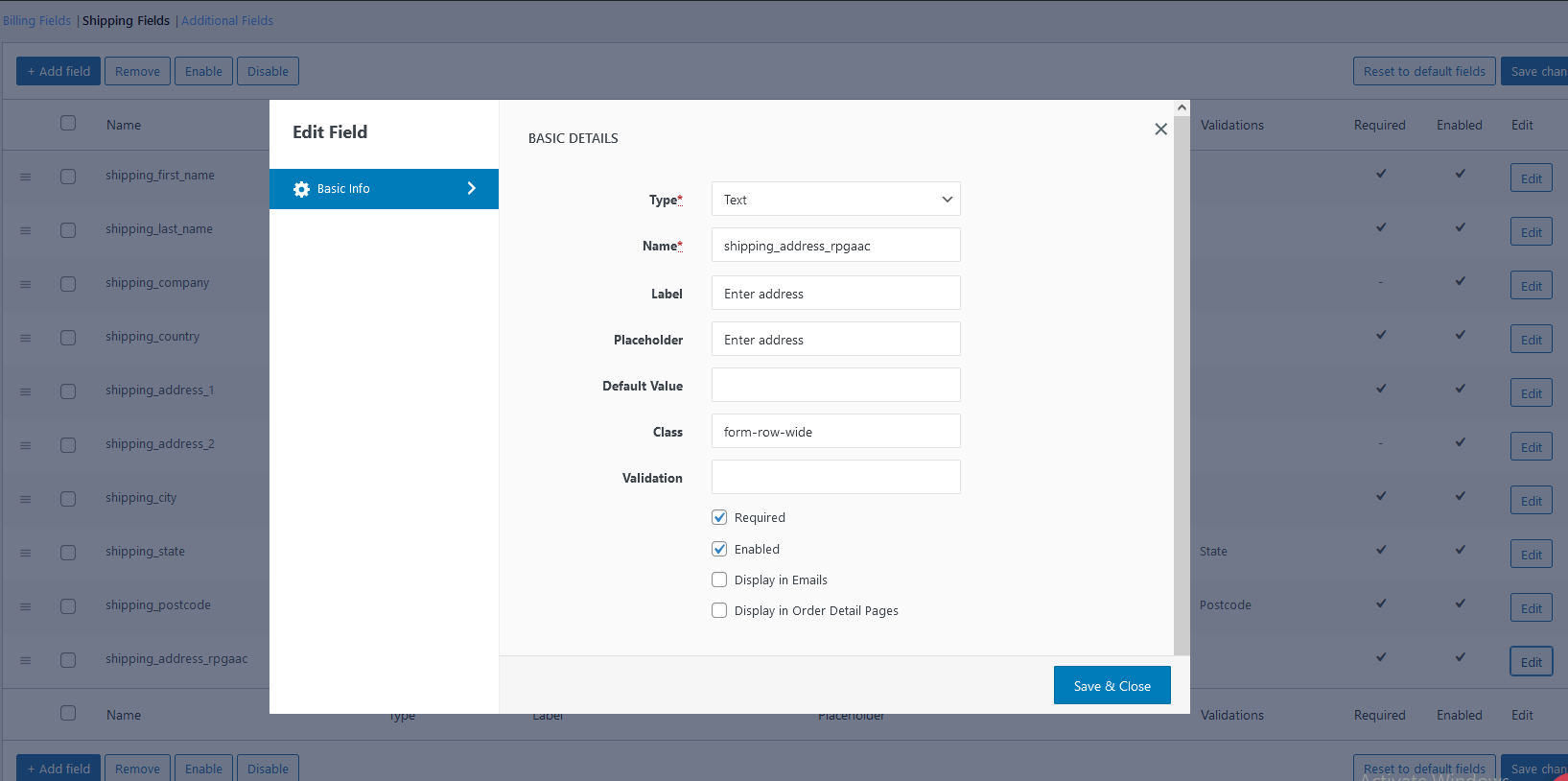Tick Display in Order Detail Pages
This screenshot has height=781, width=1568.
[719, 610]
